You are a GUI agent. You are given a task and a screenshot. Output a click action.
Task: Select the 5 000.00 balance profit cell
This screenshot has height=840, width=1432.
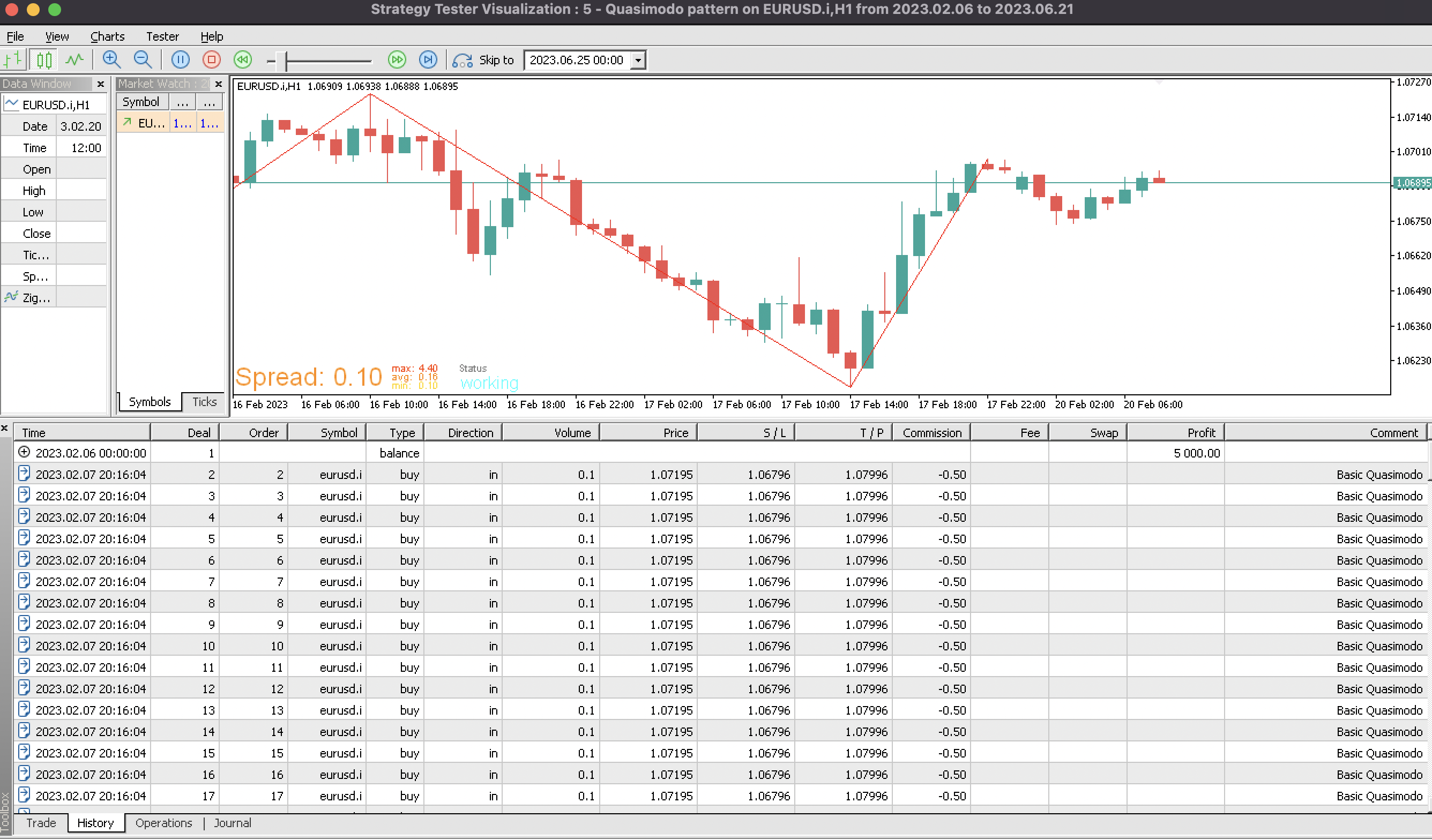[x=1175, y=453]
